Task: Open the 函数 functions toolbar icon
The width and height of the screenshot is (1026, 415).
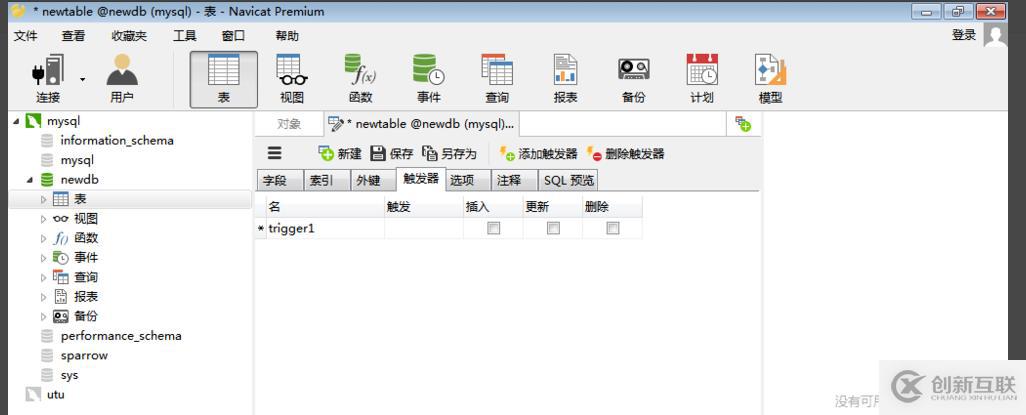Action: tap(360, 79)
